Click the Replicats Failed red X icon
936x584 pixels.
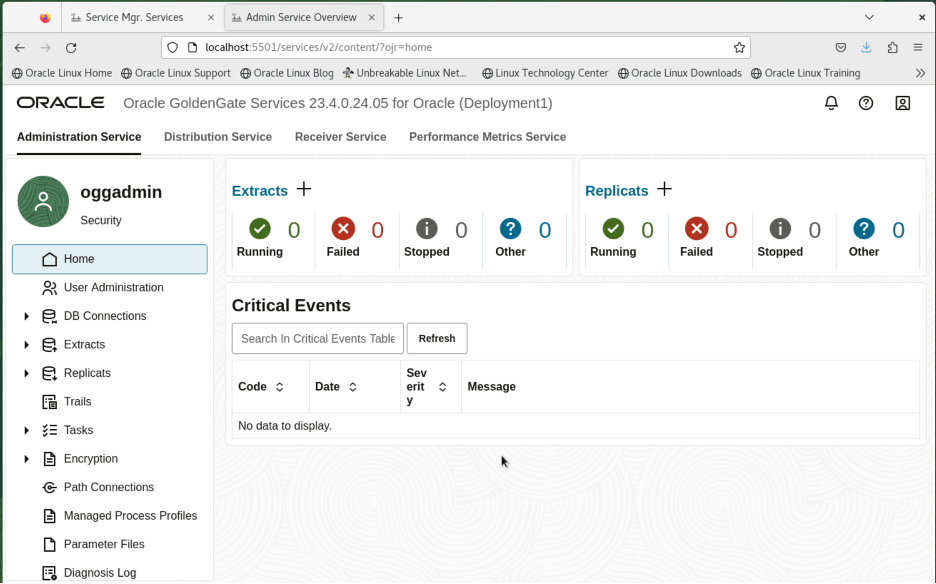(697, 229)
